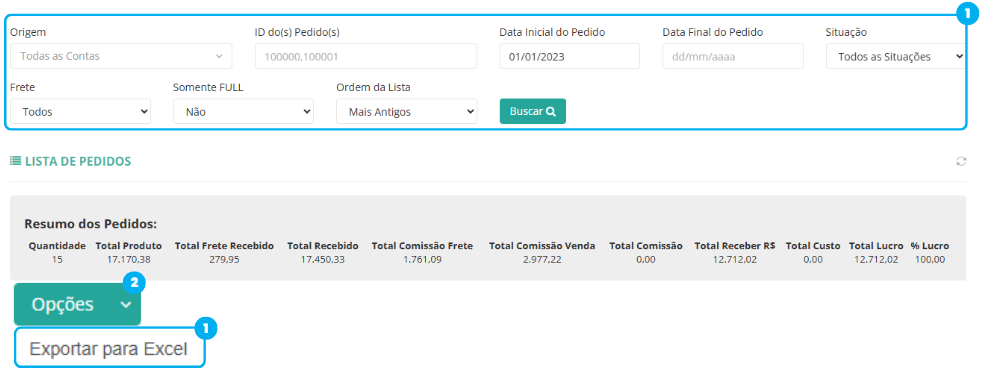Click the Total Lucro summary value
Viewport: 982px width, 373px height.
[876, 259]
